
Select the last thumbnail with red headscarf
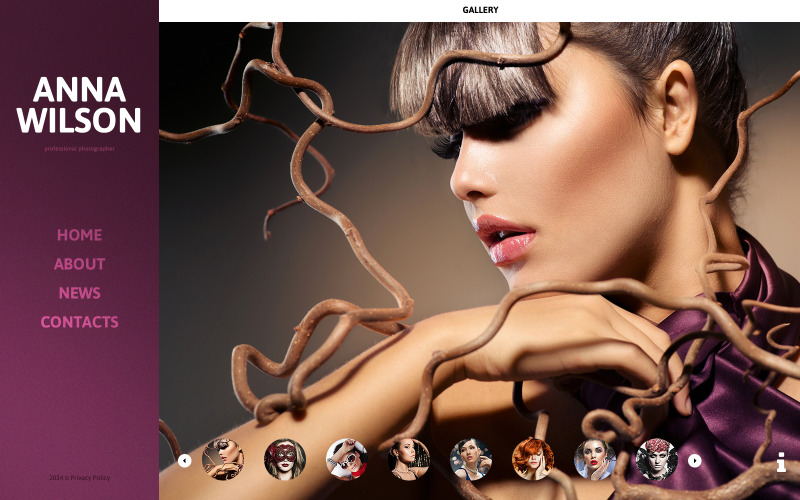pyautogui.click(x=657, y=459)
